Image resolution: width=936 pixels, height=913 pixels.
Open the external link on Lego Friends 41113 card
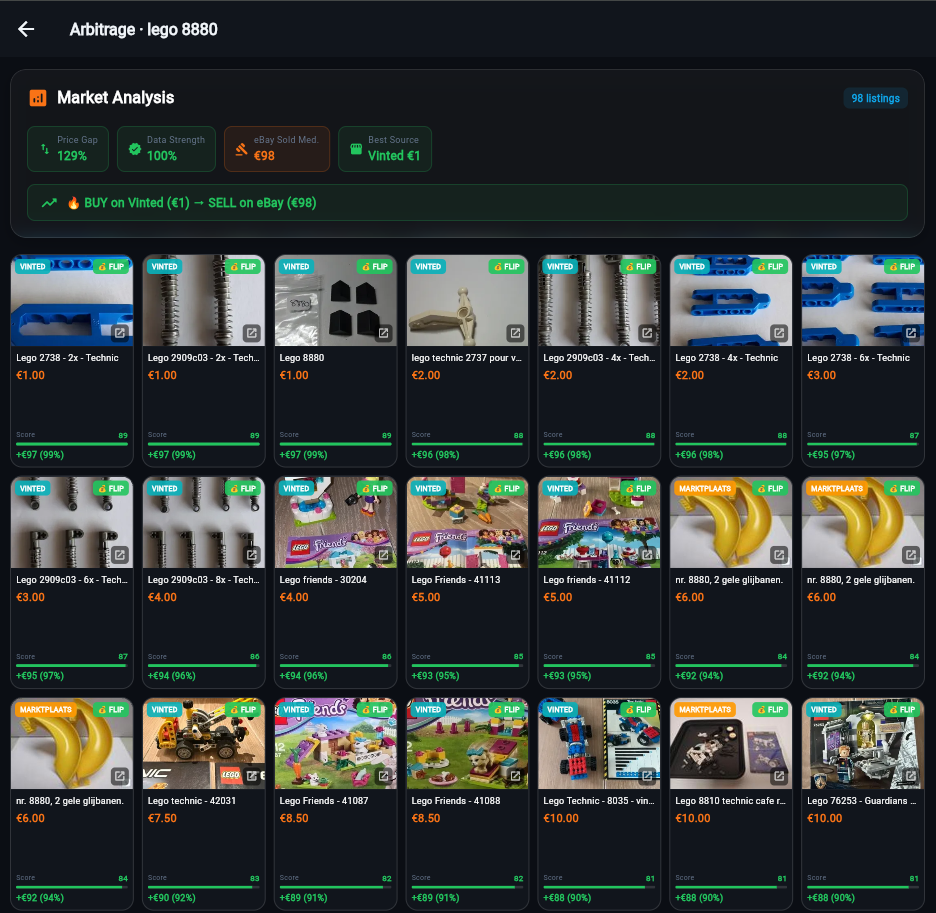pyautogui.click(x=516, y=554)
